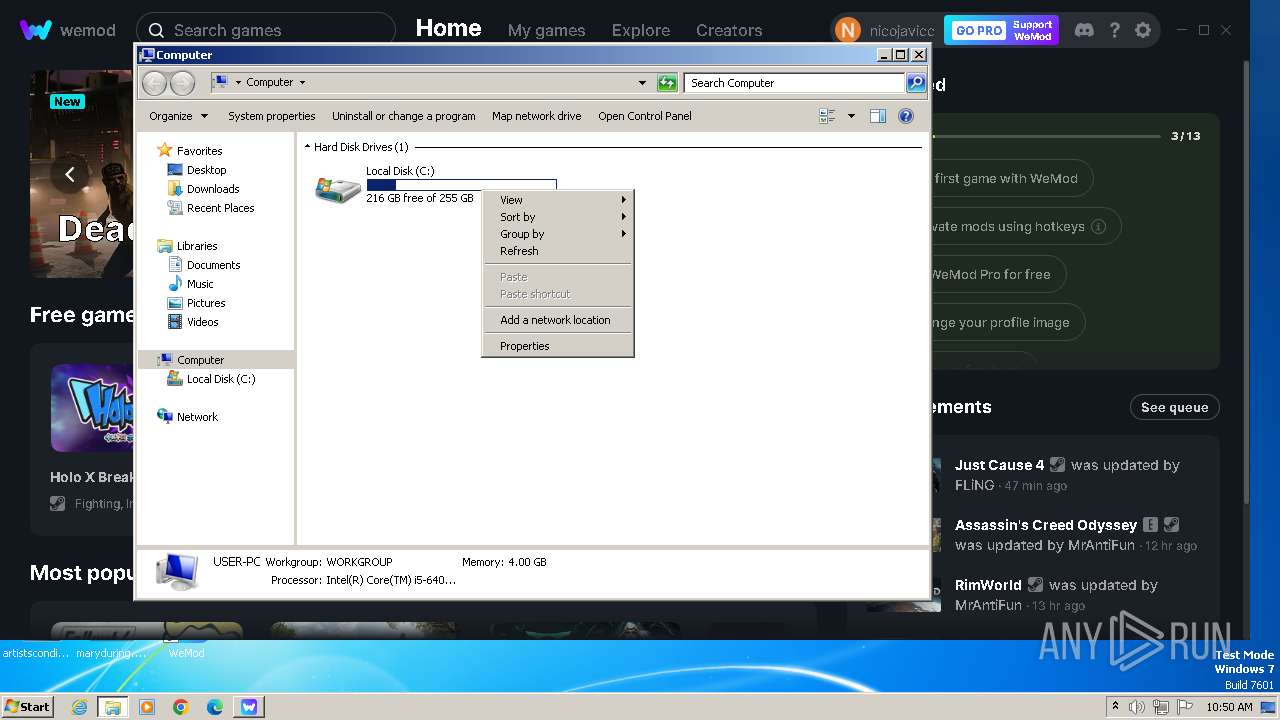Choose Properties in the context menu

coord(558,346)
